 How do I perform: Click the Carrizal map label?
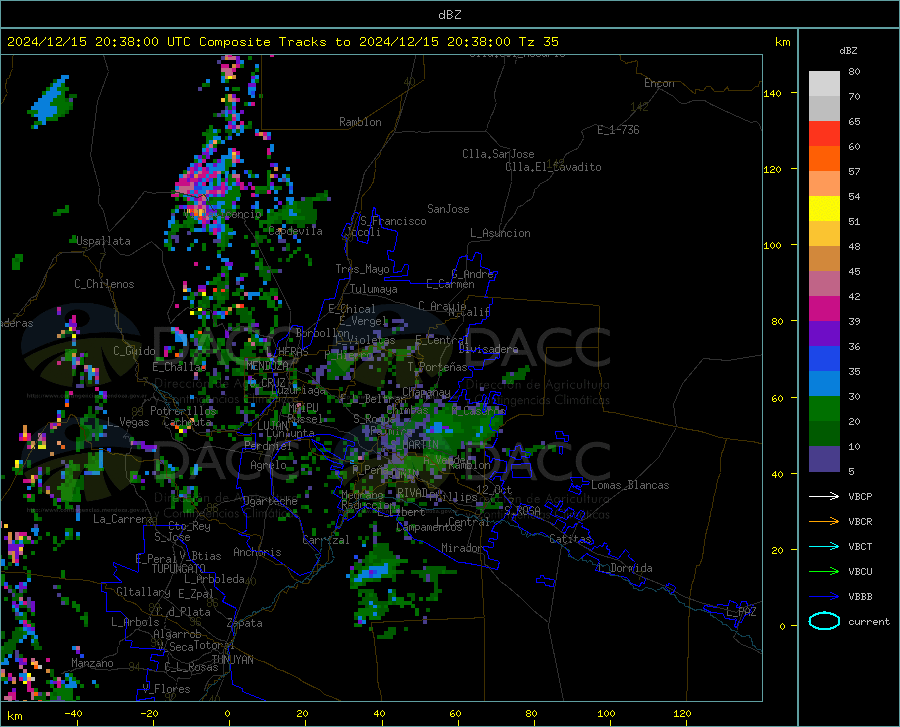326,540
